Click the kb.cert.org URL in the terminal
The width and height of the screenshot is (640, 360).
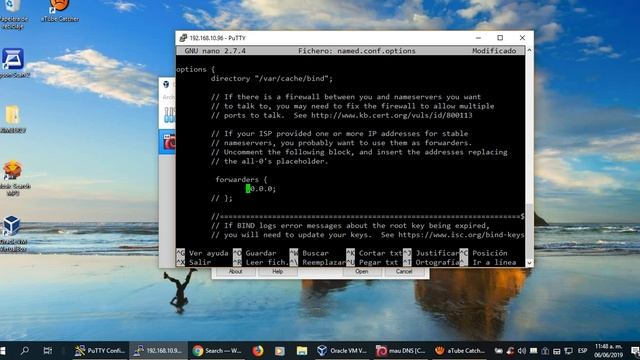coord(392,115)
